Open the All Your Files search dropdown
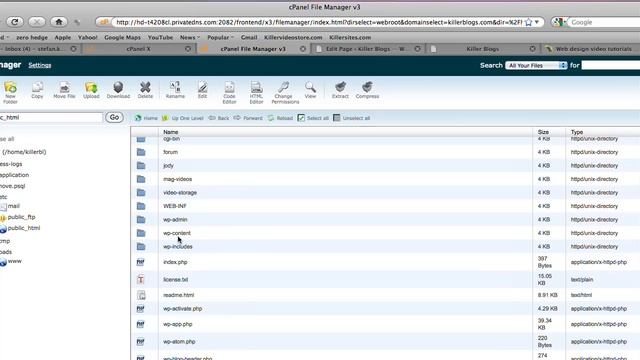This screenshot has height=360, width=640. (536, 65)
